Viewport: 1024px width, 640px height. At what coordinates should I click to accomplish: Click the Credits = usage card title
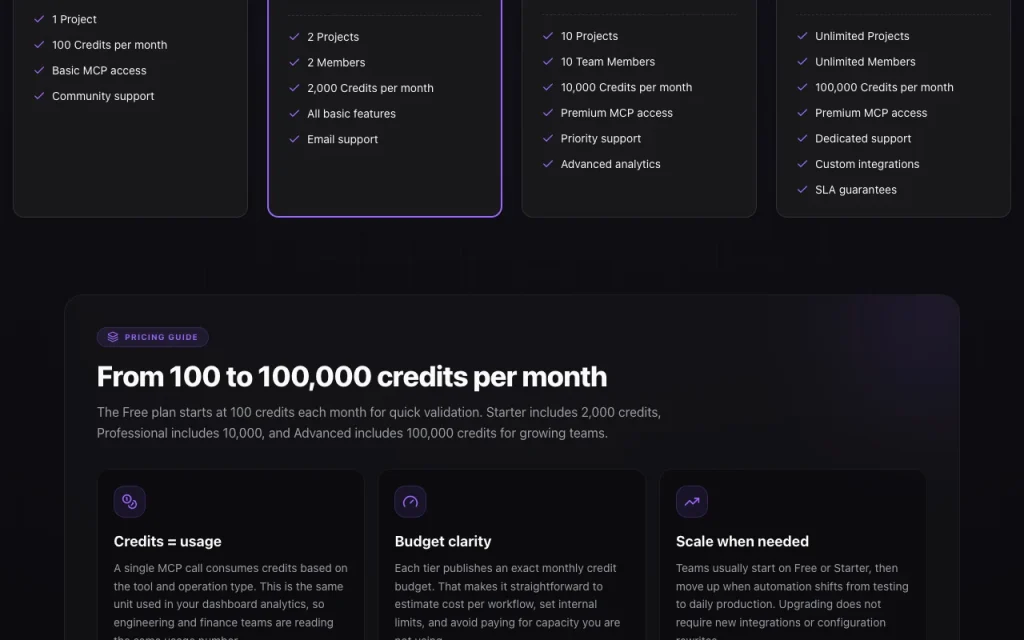(x=167, y=541)
